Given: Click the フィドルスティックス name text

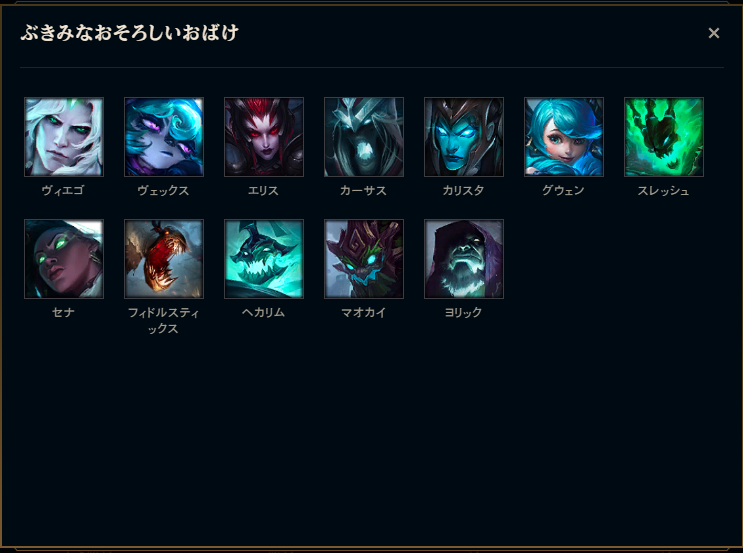Looking at the screenshot, I should coord(163,320).
